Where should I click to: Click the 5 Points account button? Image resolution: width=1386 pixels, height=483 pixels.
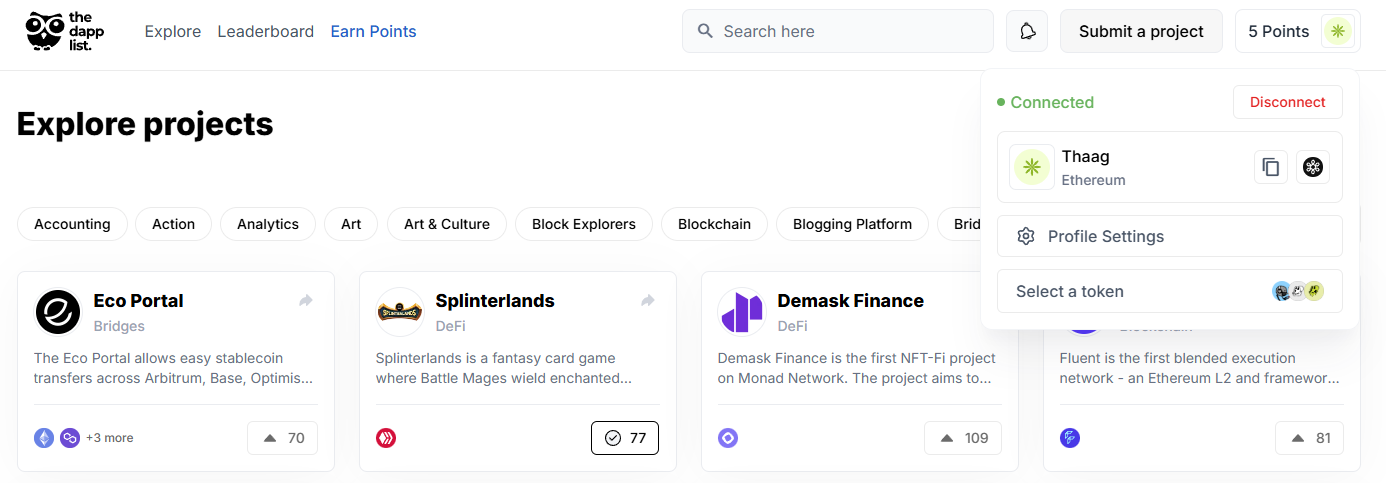(1298, 31)
